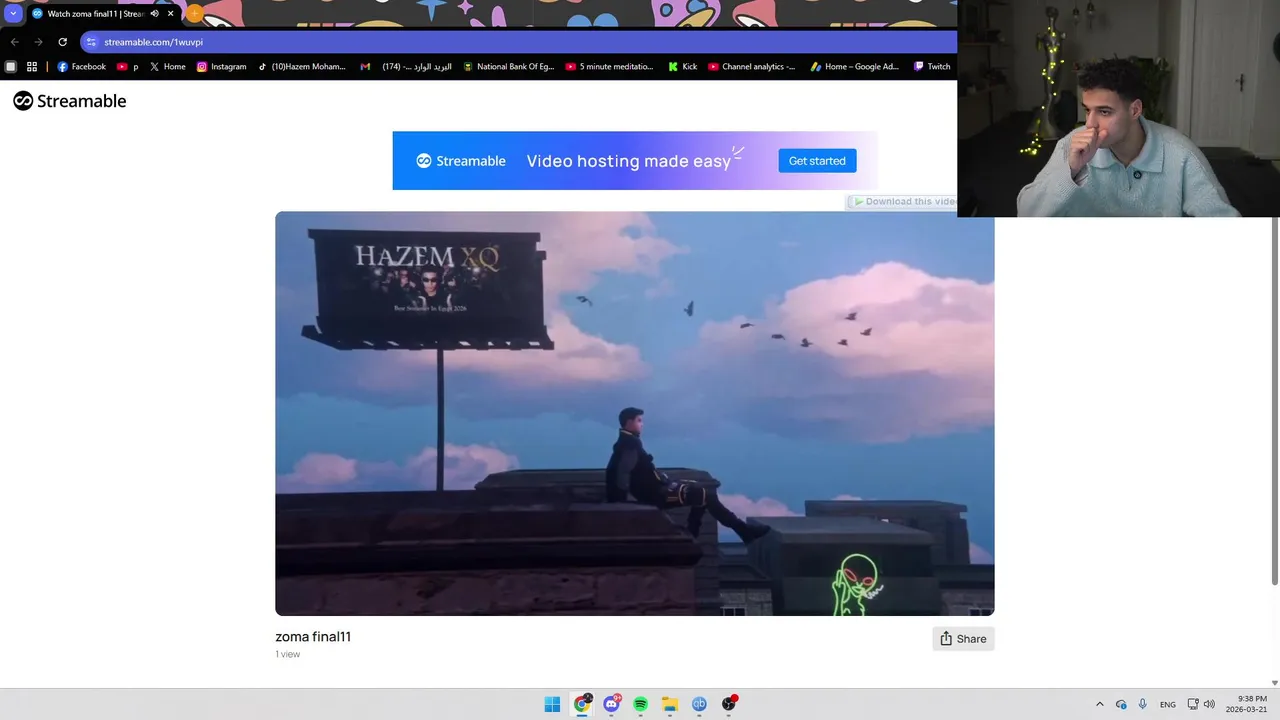The height and width of the screenshot is (720, 1280).
Task: Open a new browser tab
Action: (x=194, y=14)
